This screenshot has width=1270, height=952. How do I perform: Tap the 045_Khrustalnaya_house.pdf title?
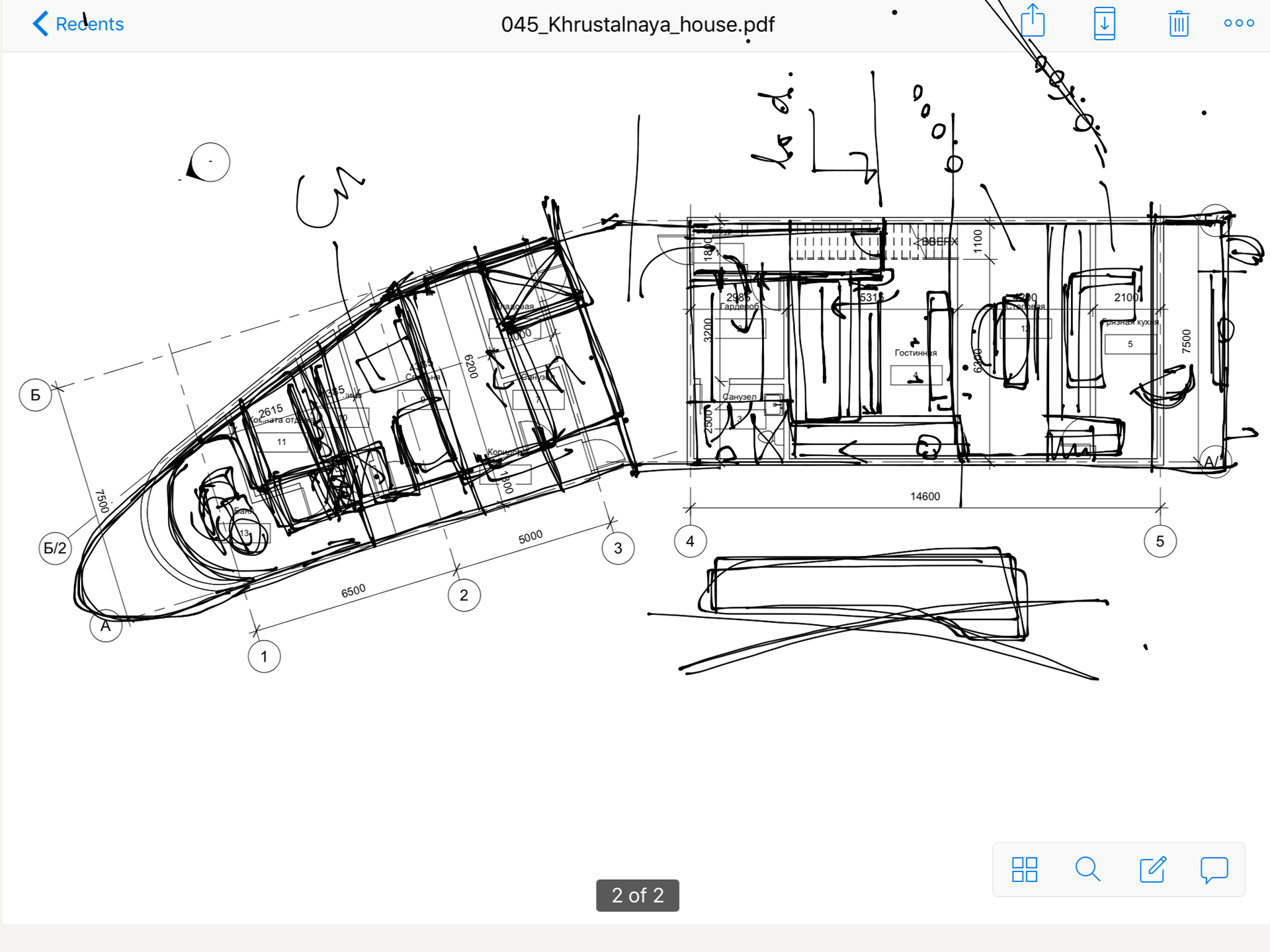pos(637,24)
